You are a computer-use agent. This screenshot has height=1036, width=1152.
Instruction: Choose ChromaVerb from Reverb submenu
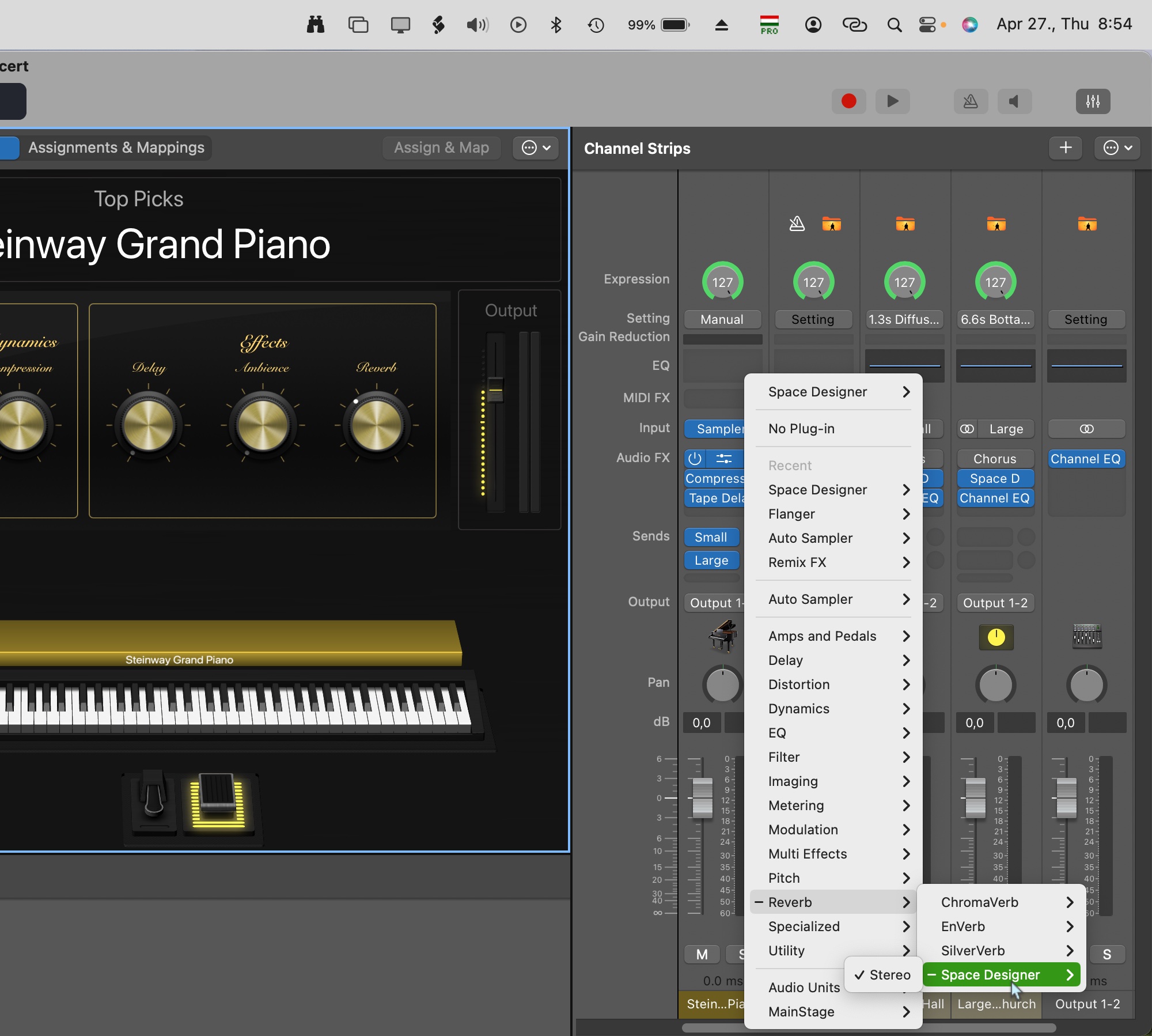(x=1001, y=902)
